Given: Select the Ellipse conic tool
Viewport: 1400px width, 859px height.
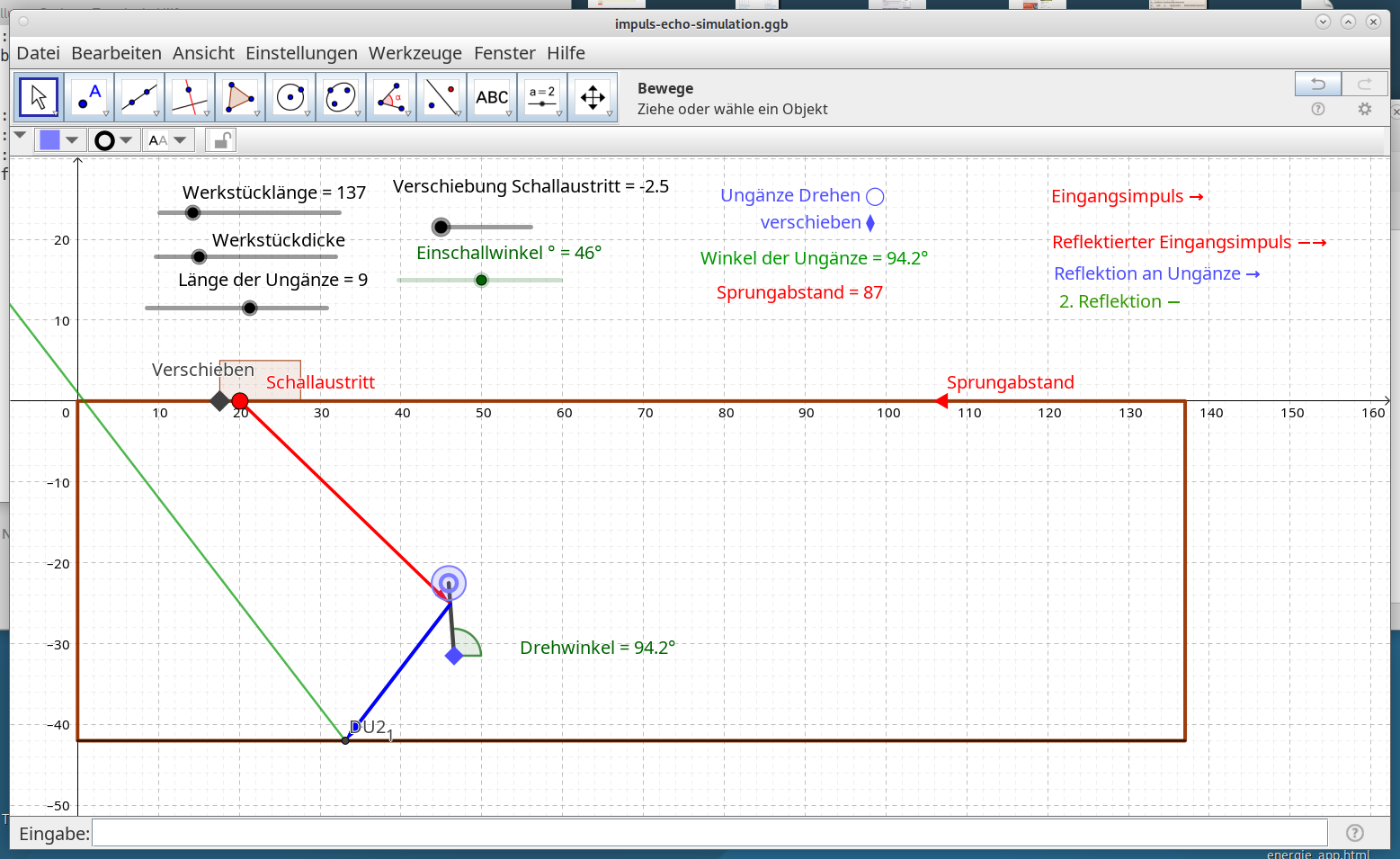Looking at the screenshot, I should pyautogui.click(x=341, y=97).
